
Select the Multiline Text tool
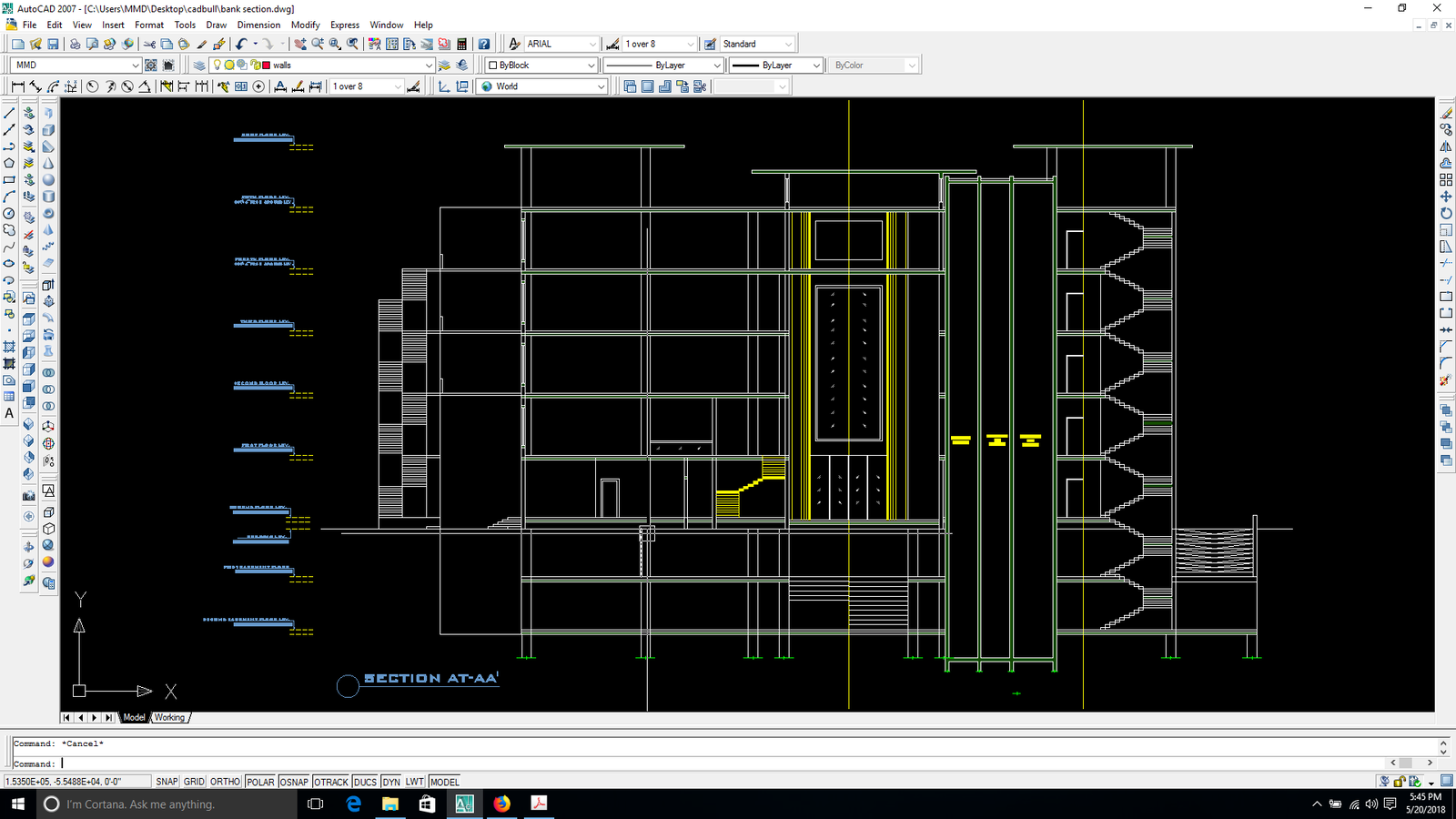(x=9, y=413)
